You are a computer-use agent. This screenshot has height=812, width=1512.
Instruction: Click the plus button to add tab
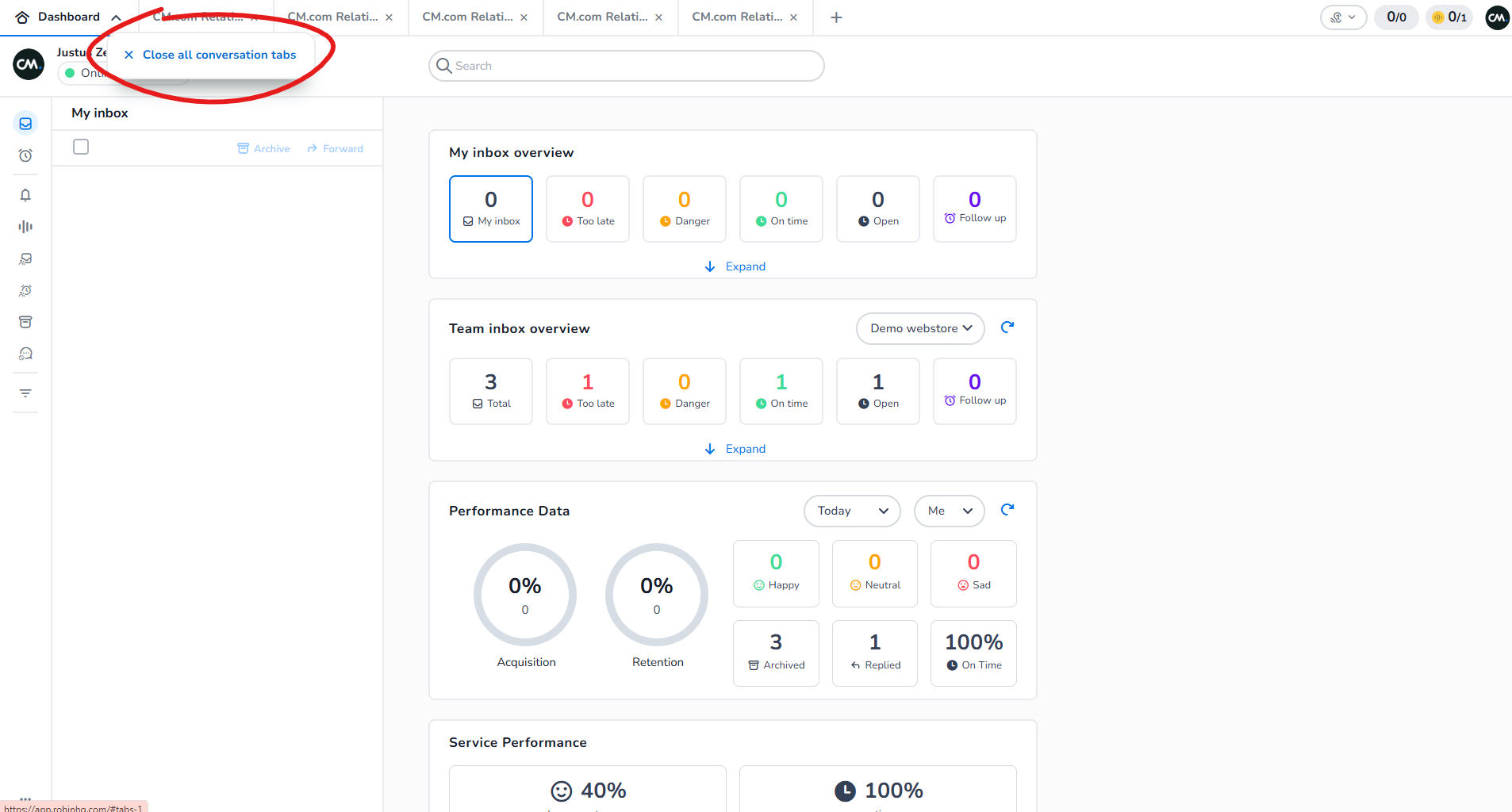pos(836,17)
